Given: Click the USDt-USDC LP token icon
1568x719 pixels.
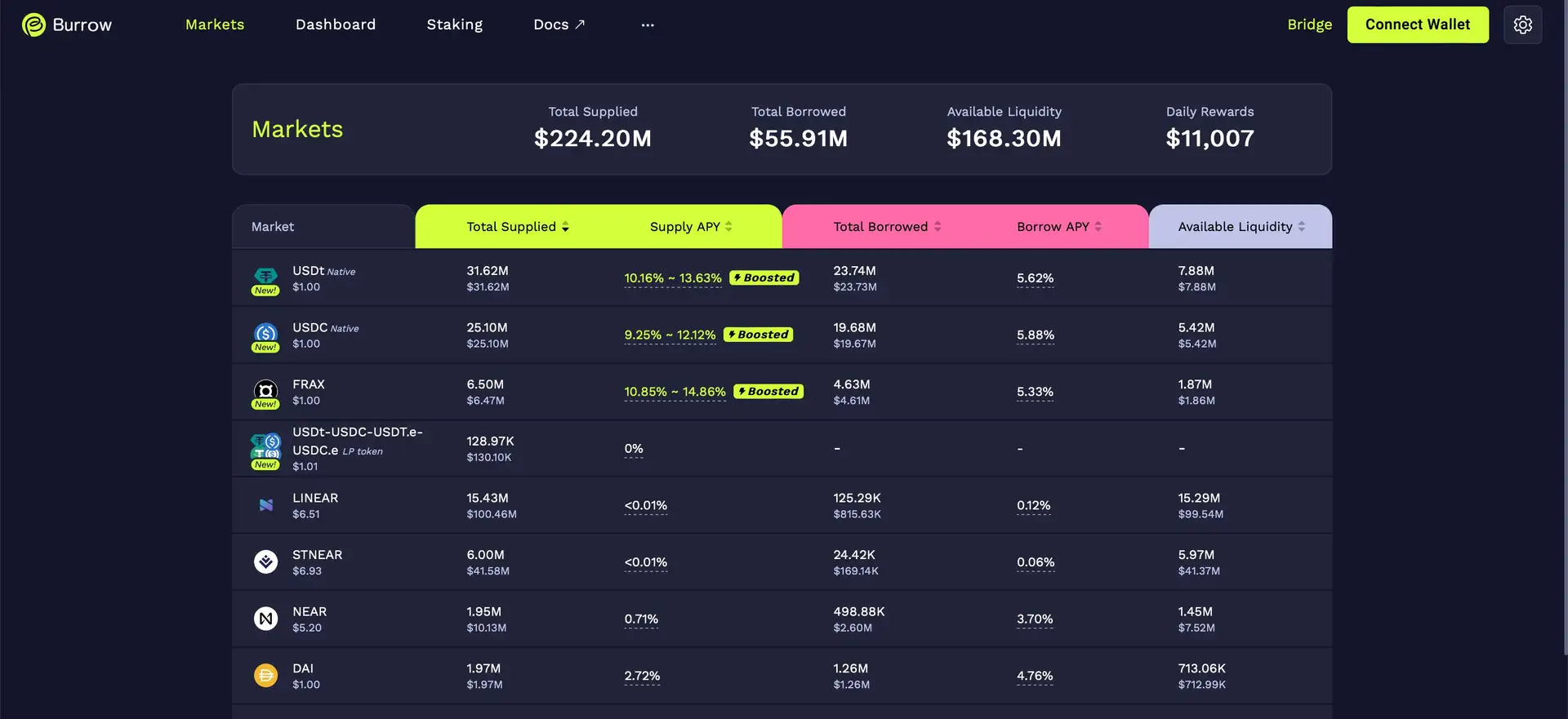Looking at the screenshot, I should 265,447.
